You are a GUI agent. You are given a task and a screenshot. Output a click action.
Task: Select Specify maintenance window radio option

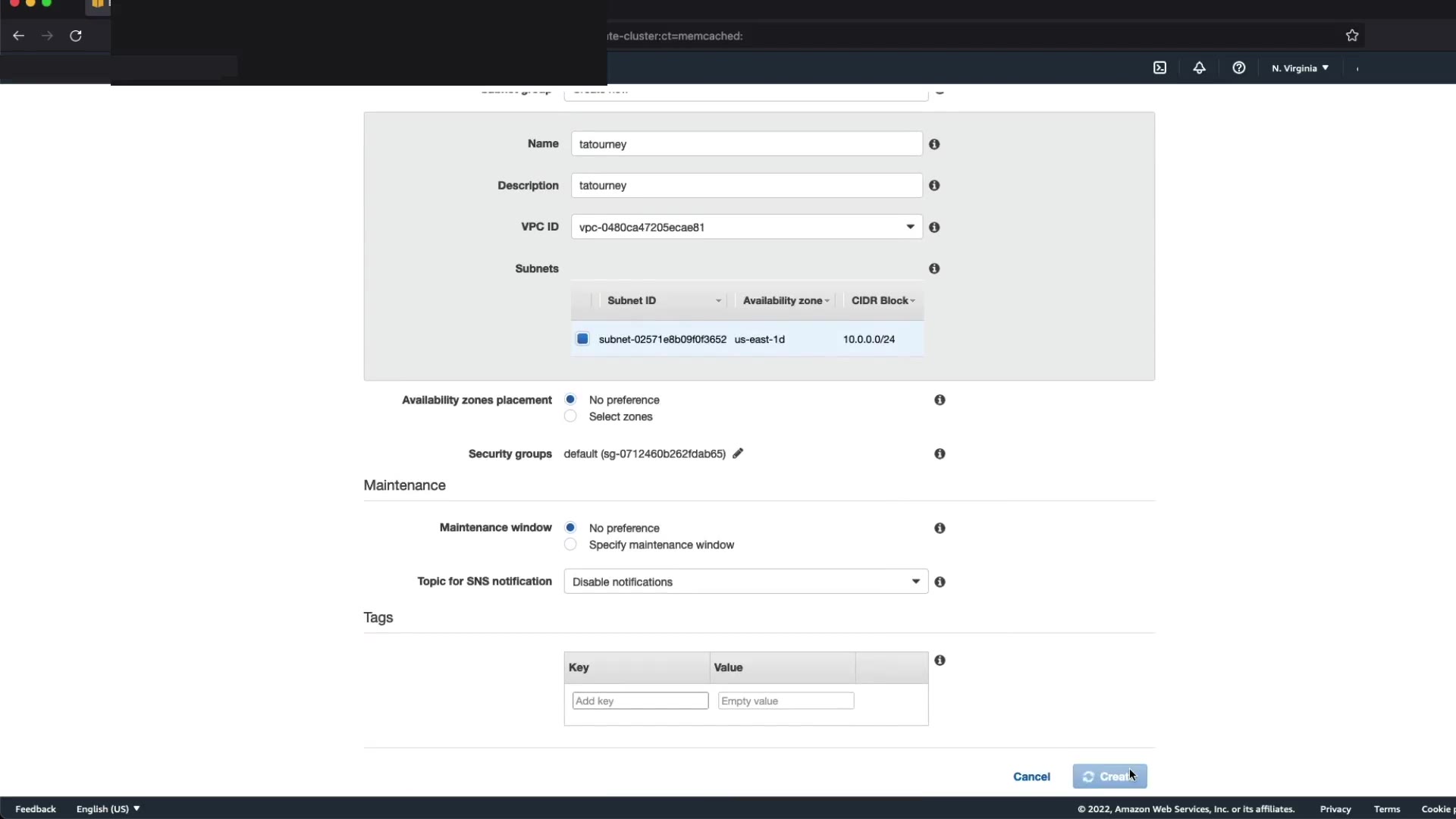570,544
